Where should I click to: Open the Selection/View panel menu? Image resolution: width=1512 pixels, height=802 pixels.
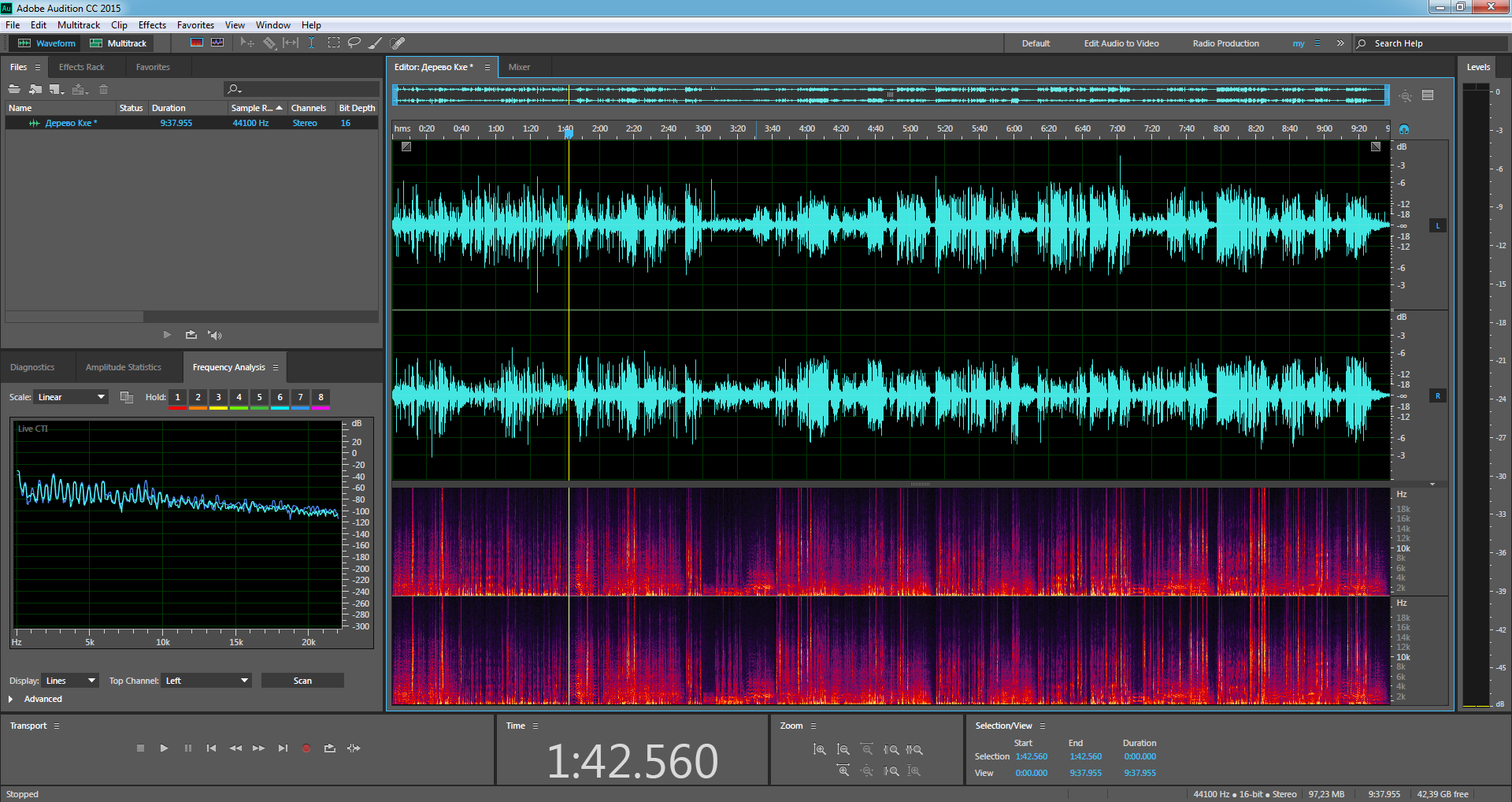click(1042, 726)
